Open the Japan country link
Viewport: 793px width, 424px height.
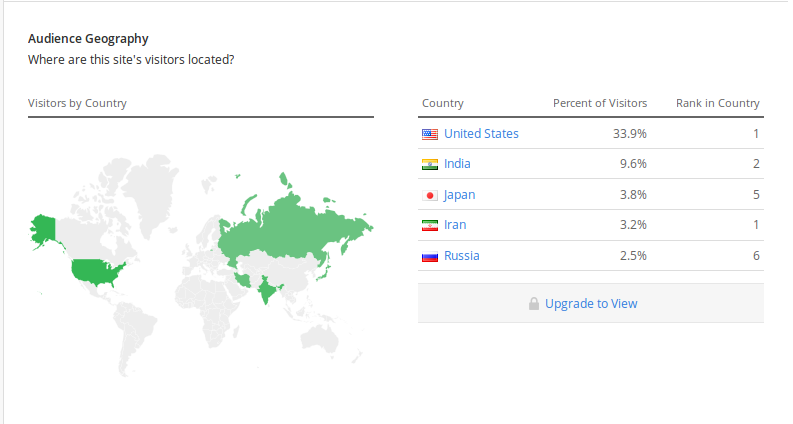(x=459, y=195)
